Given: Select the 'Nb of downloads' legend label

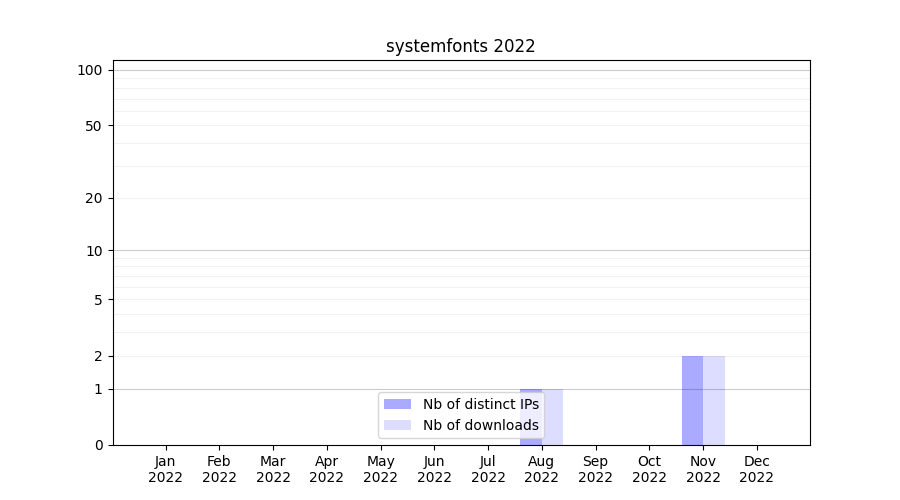Looking at the screenshot, I should (x=480, y=425).
